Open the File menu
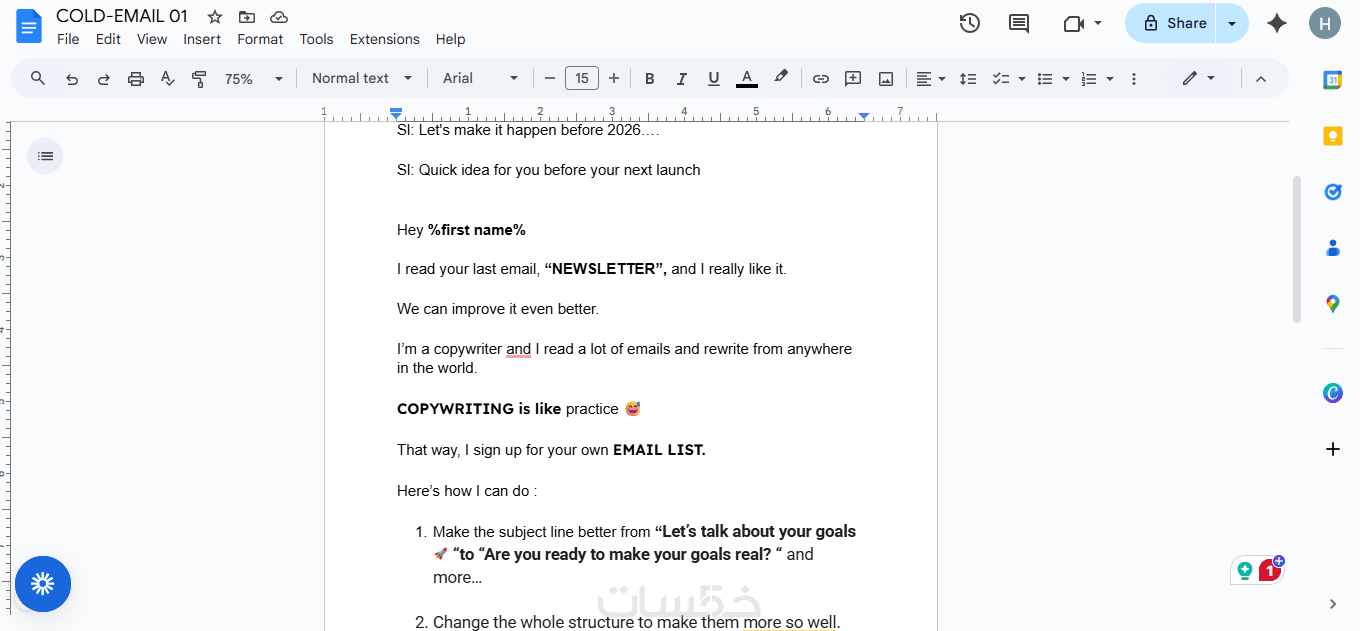 (x=68, y=39)
